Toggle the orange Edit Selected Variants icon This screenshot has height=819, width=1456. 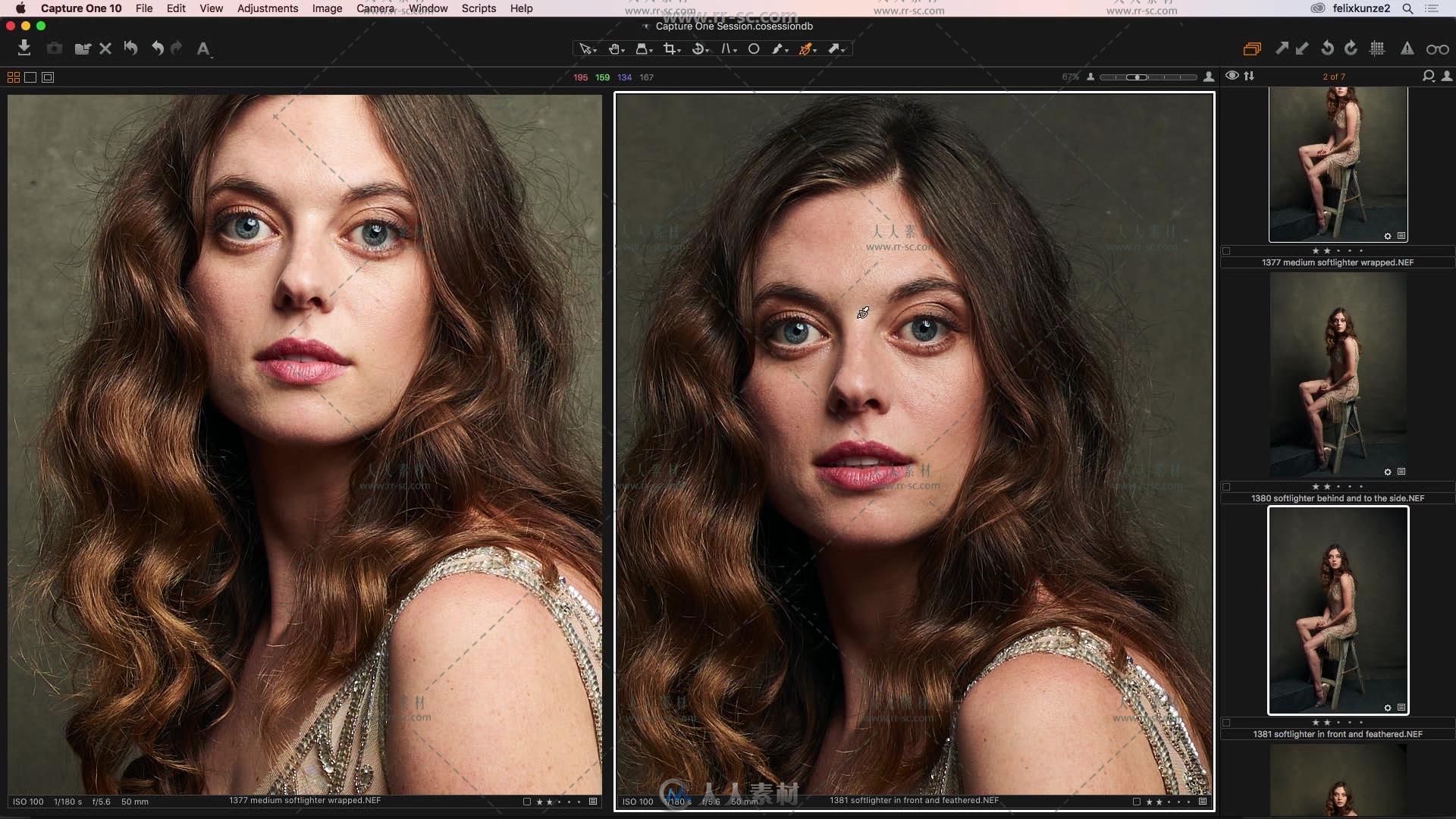1252,49
